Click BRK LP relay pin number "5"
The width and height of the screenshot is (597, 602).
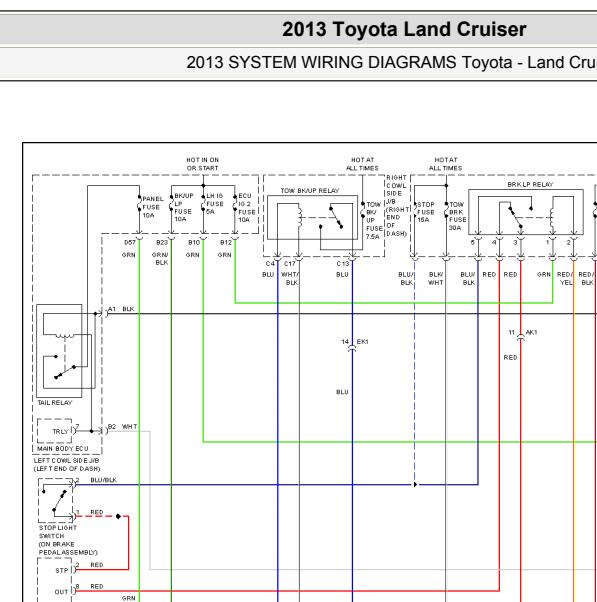click(473, 243)
